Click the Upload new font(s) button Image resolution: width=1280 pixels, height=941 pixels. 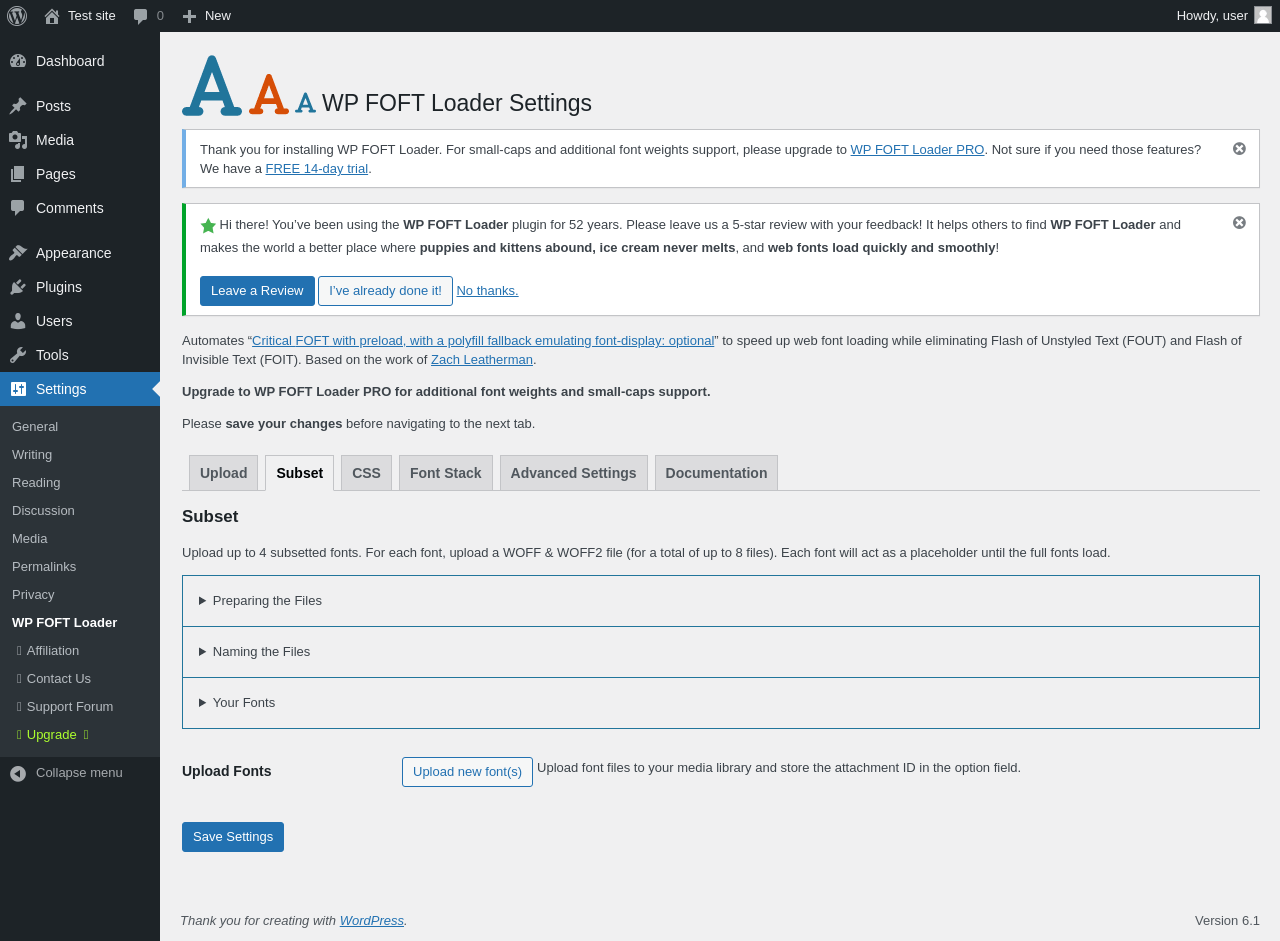(x=467, y=772)
